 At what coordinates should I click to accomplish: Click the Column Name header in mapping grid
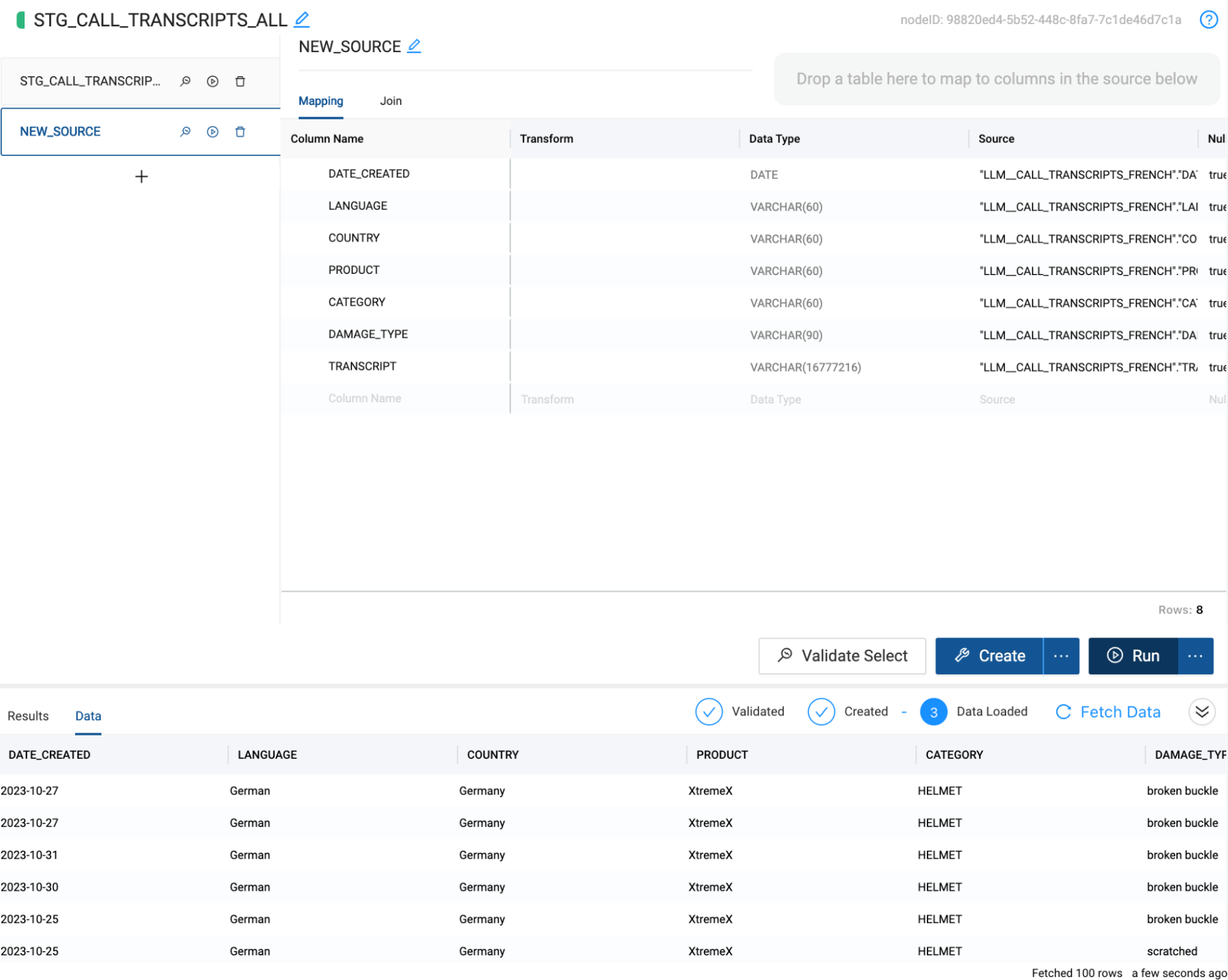[327, 139]
